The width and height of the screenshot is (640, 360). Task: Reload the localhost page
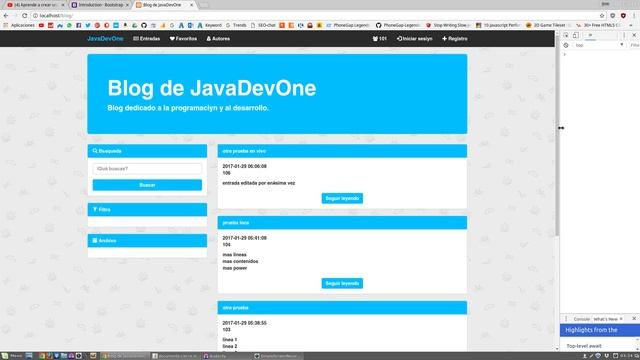[24, 16]
